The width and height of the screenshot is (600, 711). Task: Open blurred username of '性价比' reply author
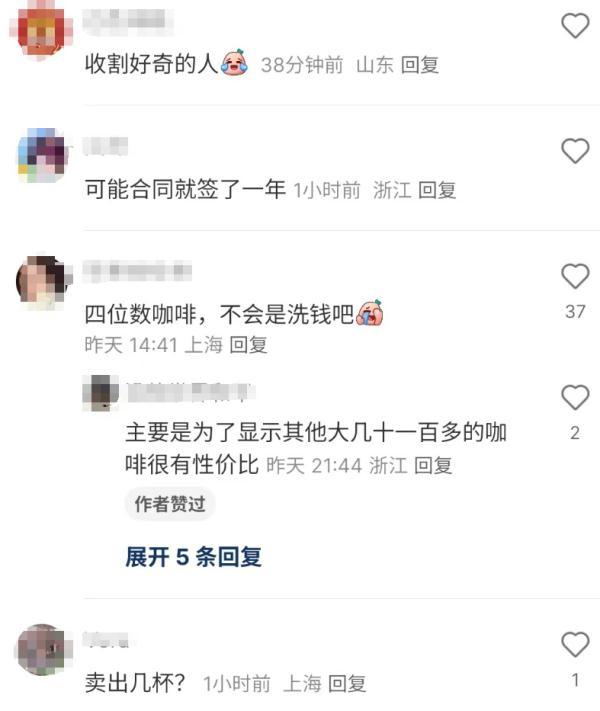click(x=190, y=393)
